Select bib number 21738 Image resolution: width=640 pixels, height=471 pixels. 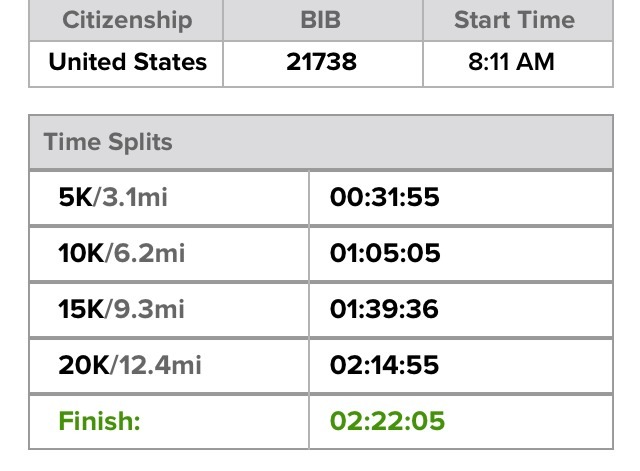click(321, 62)
